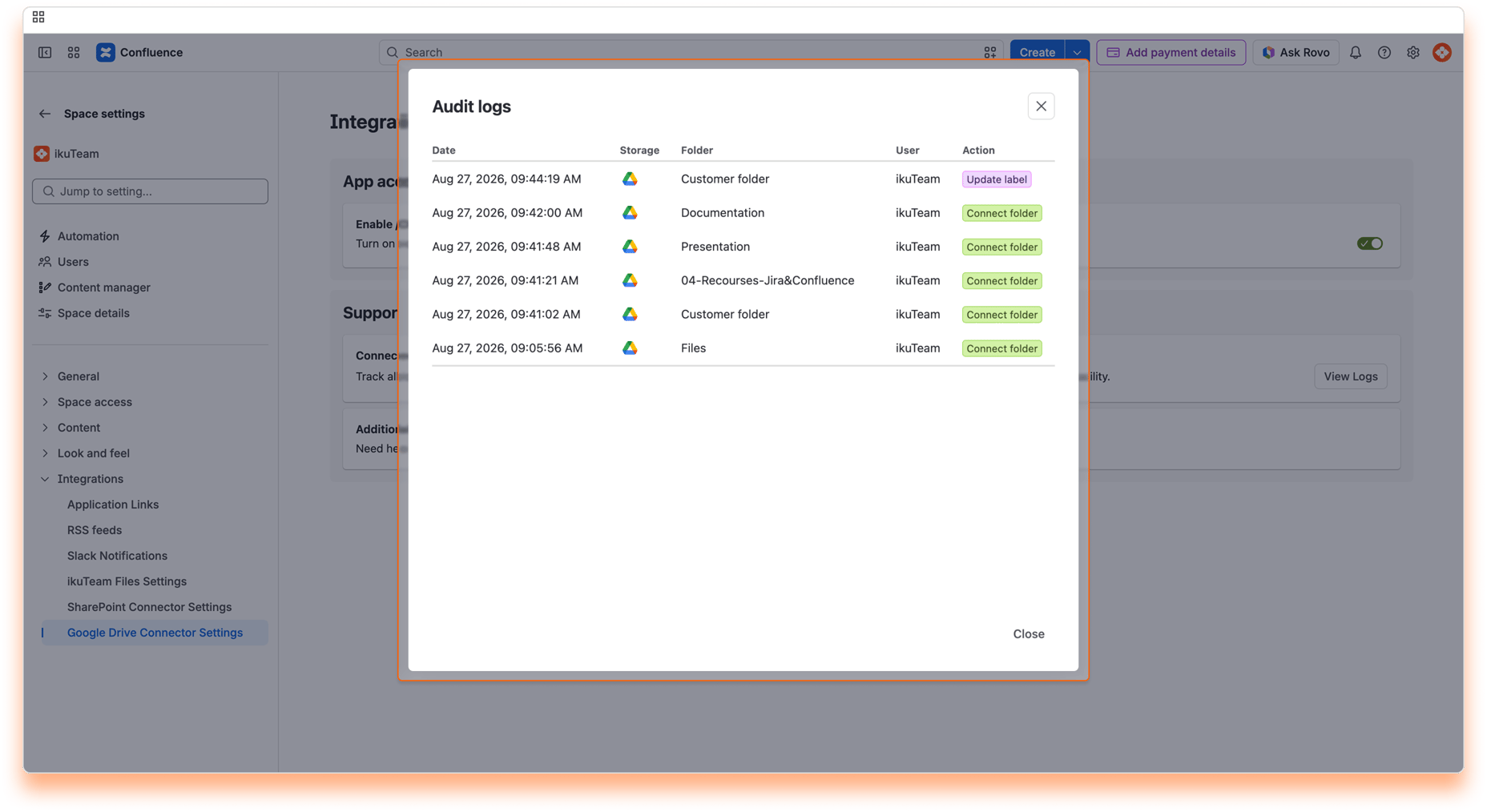Image resolution: width=1487 pixels, height=812 pixels.
Task: Select Google Drive Connector Settings
Action: [155, 633]
